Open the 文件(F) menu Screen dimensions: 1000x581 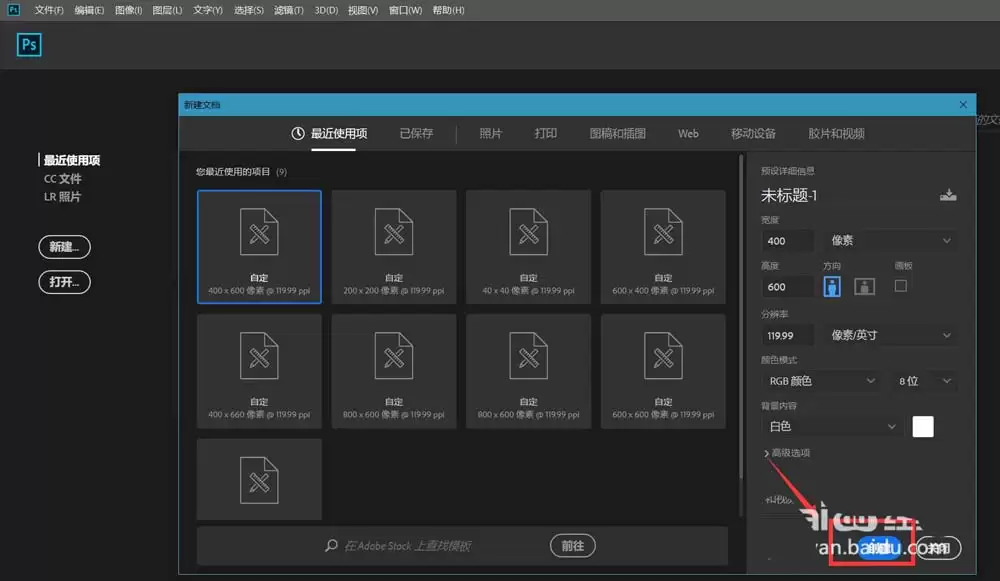(48, 10)
